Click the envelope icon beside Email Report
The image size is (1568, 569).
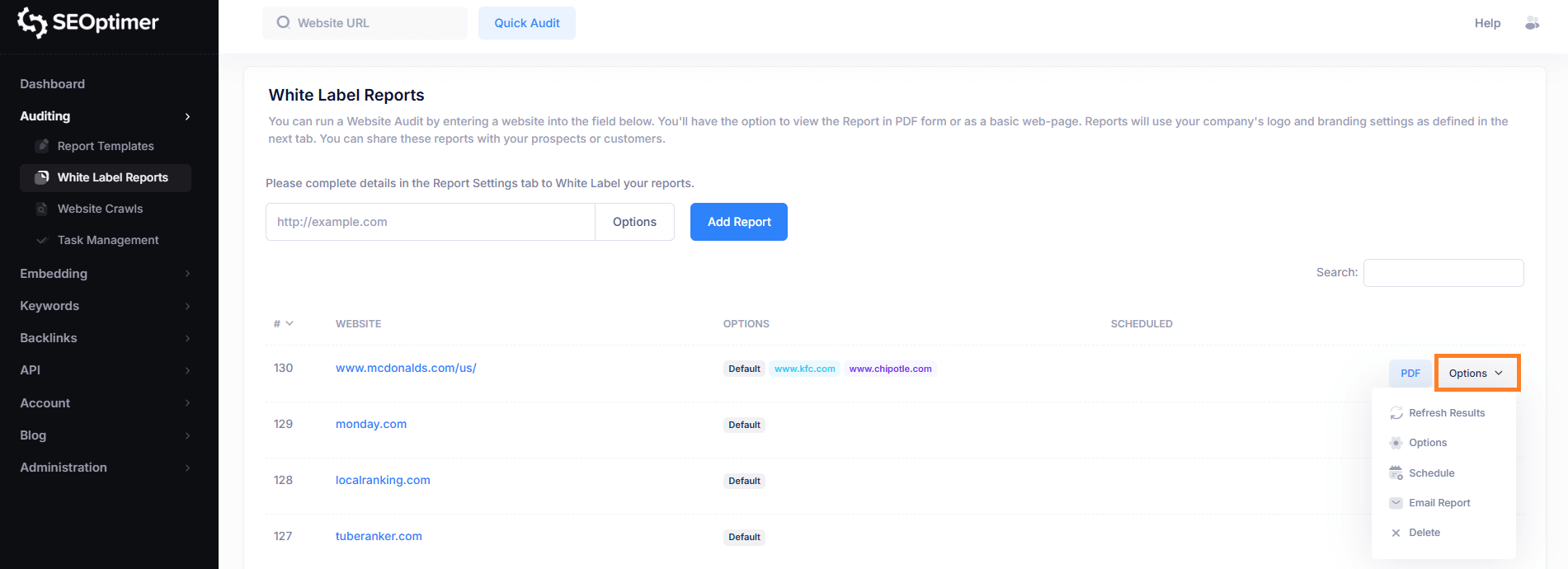[x=1396, y=503]
